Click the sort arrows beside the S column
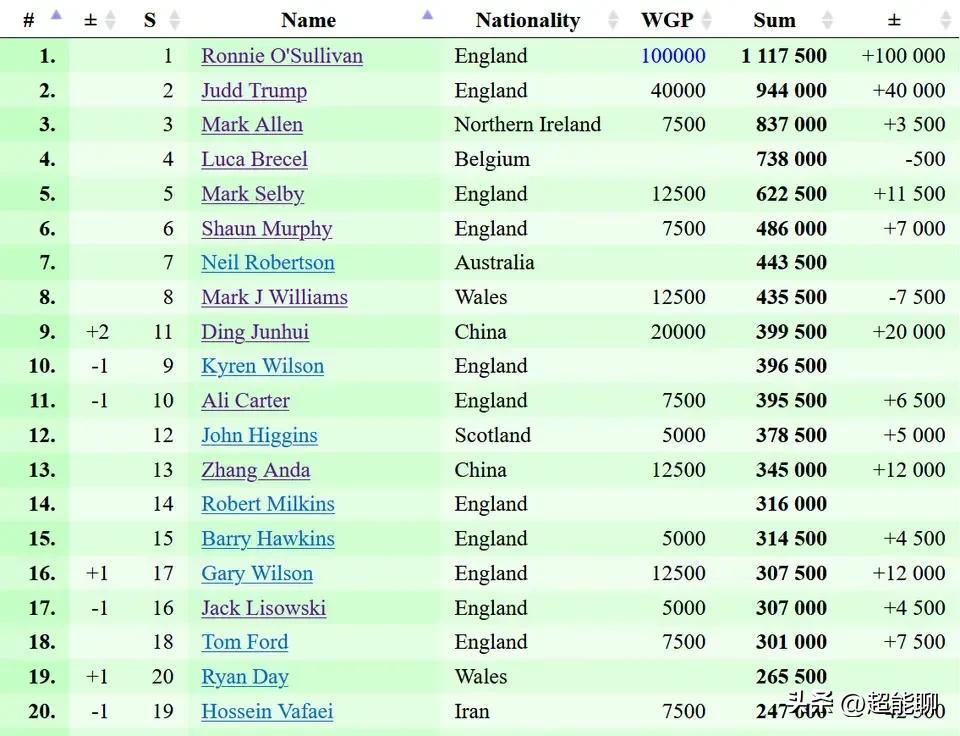Screen dimensions: 960x736 click(x=174, y=20)
